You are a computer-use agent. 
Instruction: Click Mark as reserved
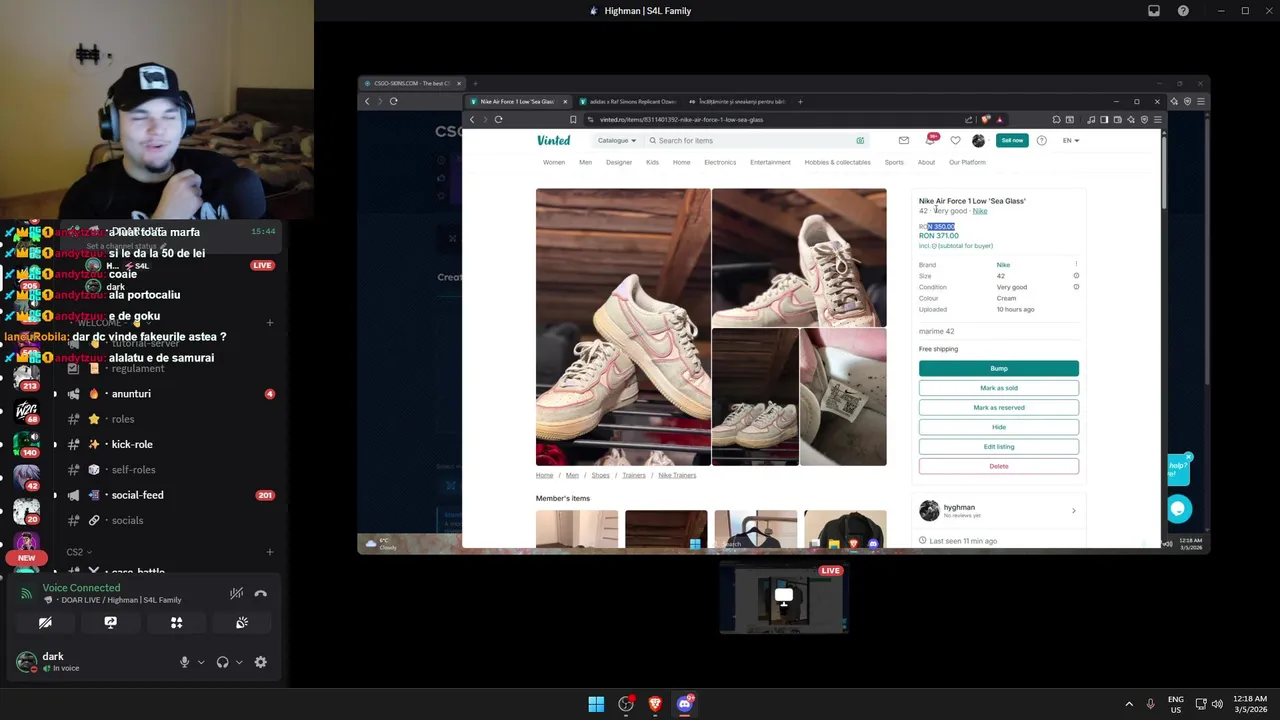tap(999, 407)
